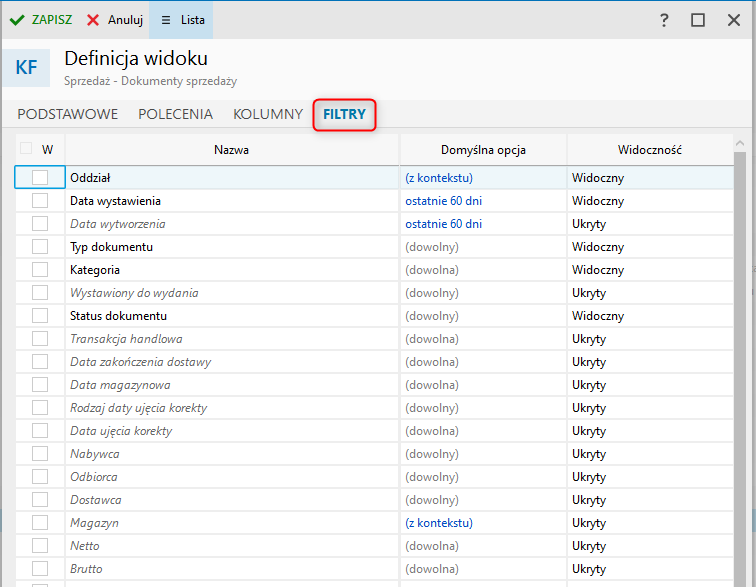The height and width of the screenshot is (587, 756).
Task: Change Oddział default option (z kontekstu)
Action: point(439,178)
